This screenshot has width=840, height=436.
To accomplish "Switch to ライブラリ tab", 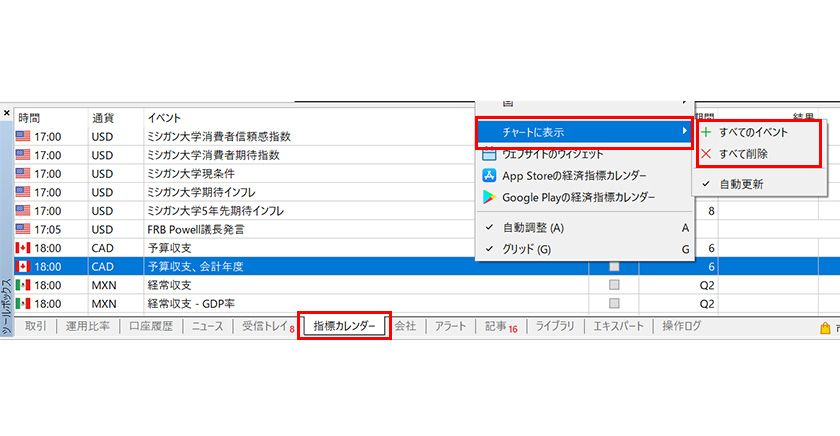I will pyautogui.click(x=554, y=326).
